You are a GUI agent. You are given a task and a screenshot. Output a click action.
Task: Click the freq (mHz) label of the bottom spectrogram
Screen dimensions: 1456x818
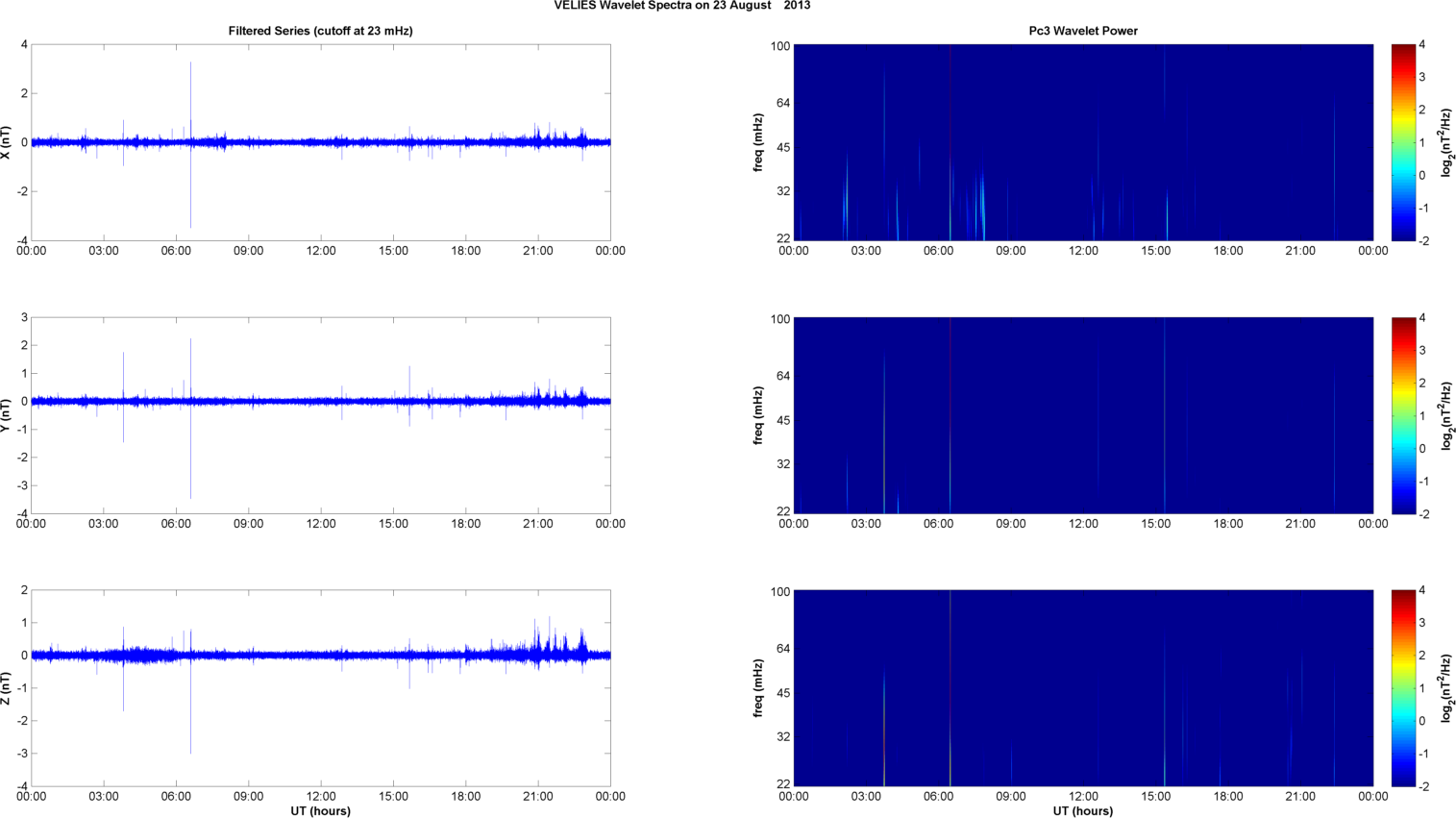[x=758, y=688]
